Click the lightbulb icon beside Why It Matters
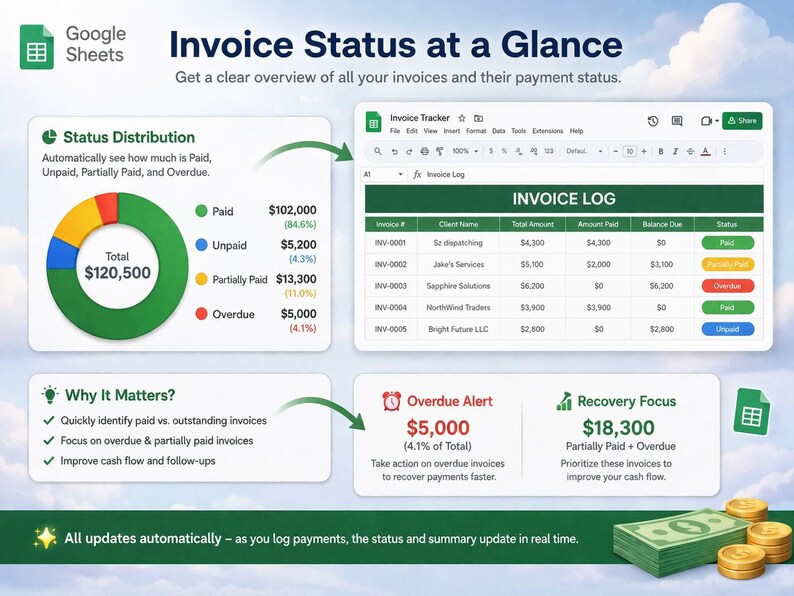This screenshot has height=596, width=794. pos(50,394)
